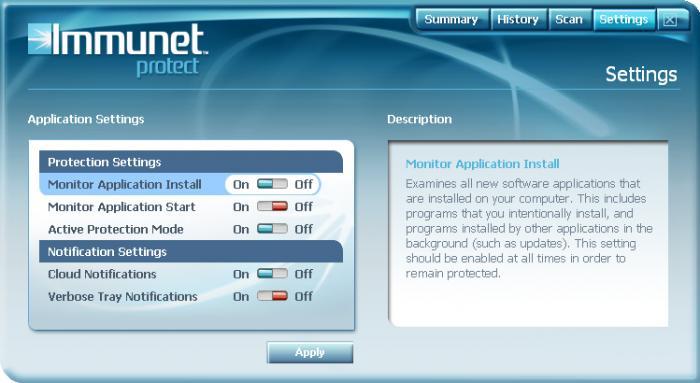700x383 pixels.
Task: Select the Settings tab
Action: pyautogui.click(x=624, y=20)
